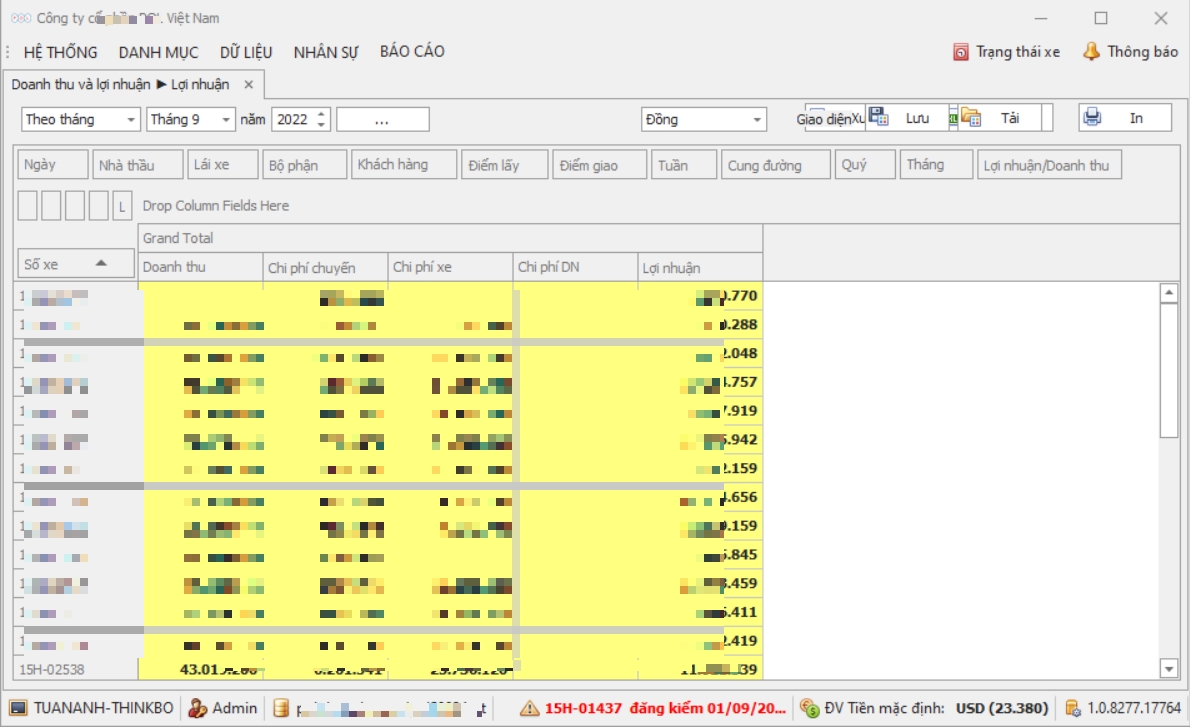The width and height of the screenshot is (1190, 727).
Task: Click the currency coins icon in status bar
Action: click(x=810, y=708)
